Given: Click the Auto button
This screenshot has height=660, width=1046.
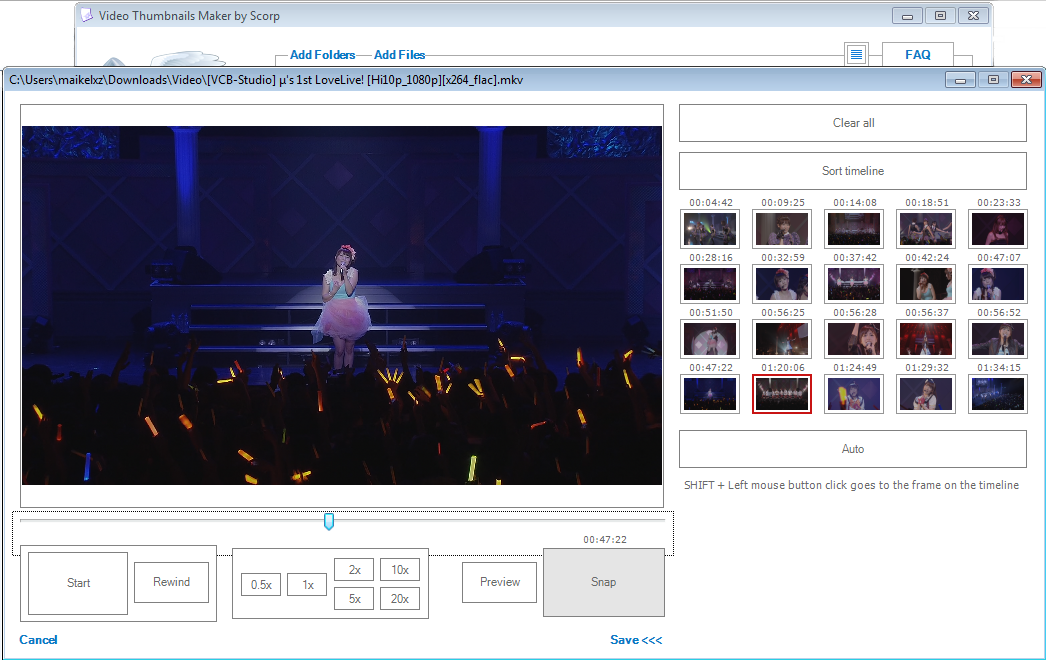Looking at the screenshot, I should coord(853,449).
